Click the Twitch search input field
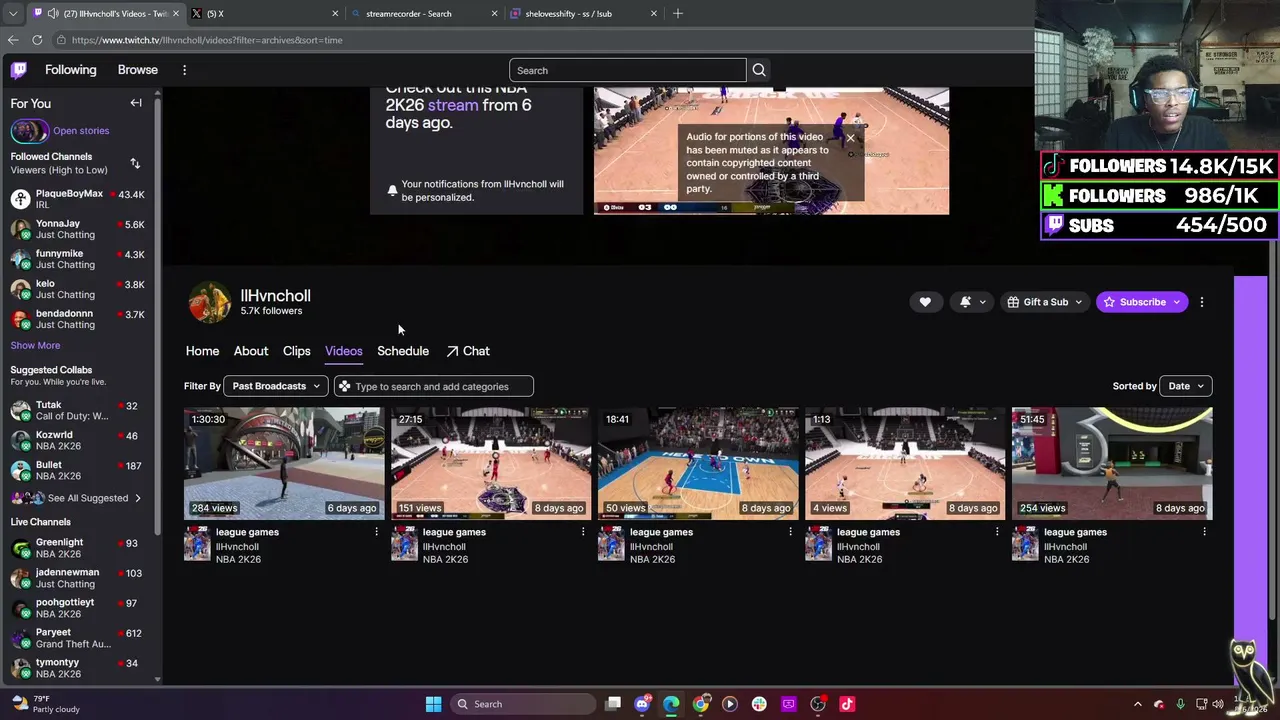Screen dimensions: 1280x720 pyautogui.click(x=628, y=70)
